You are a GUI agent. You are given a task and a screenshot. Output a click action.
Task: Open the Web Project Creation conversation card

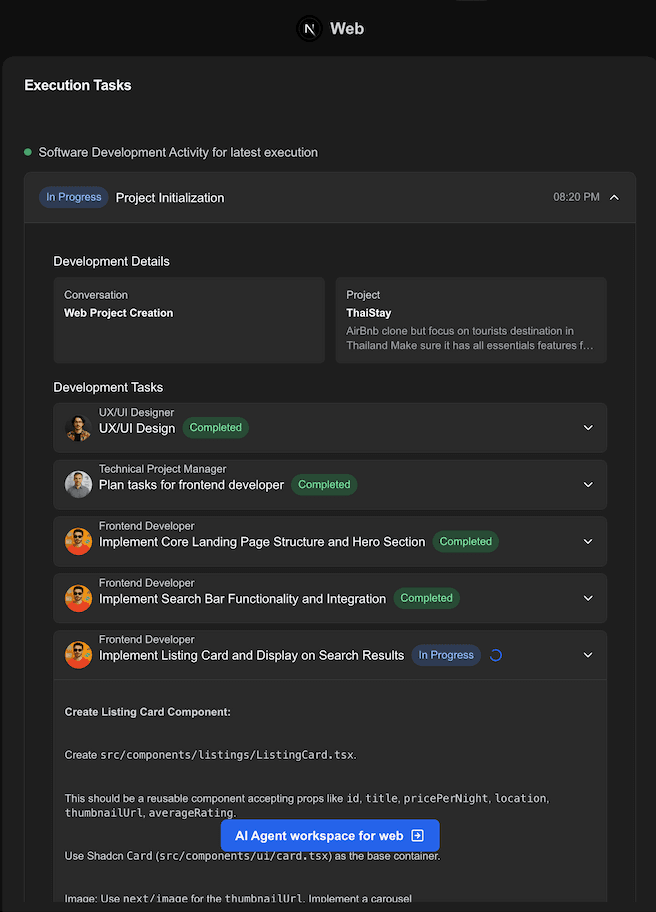189,320
